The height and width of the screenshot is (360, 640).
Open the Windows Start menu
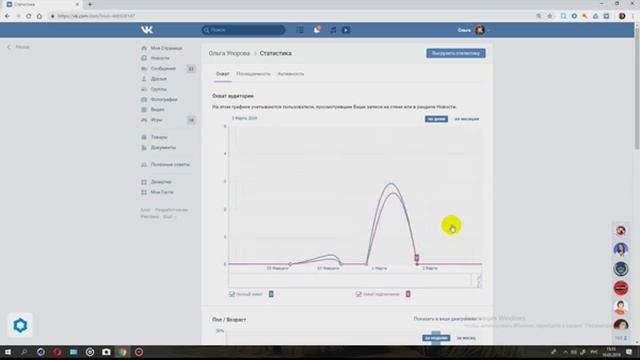click(7, 352)
